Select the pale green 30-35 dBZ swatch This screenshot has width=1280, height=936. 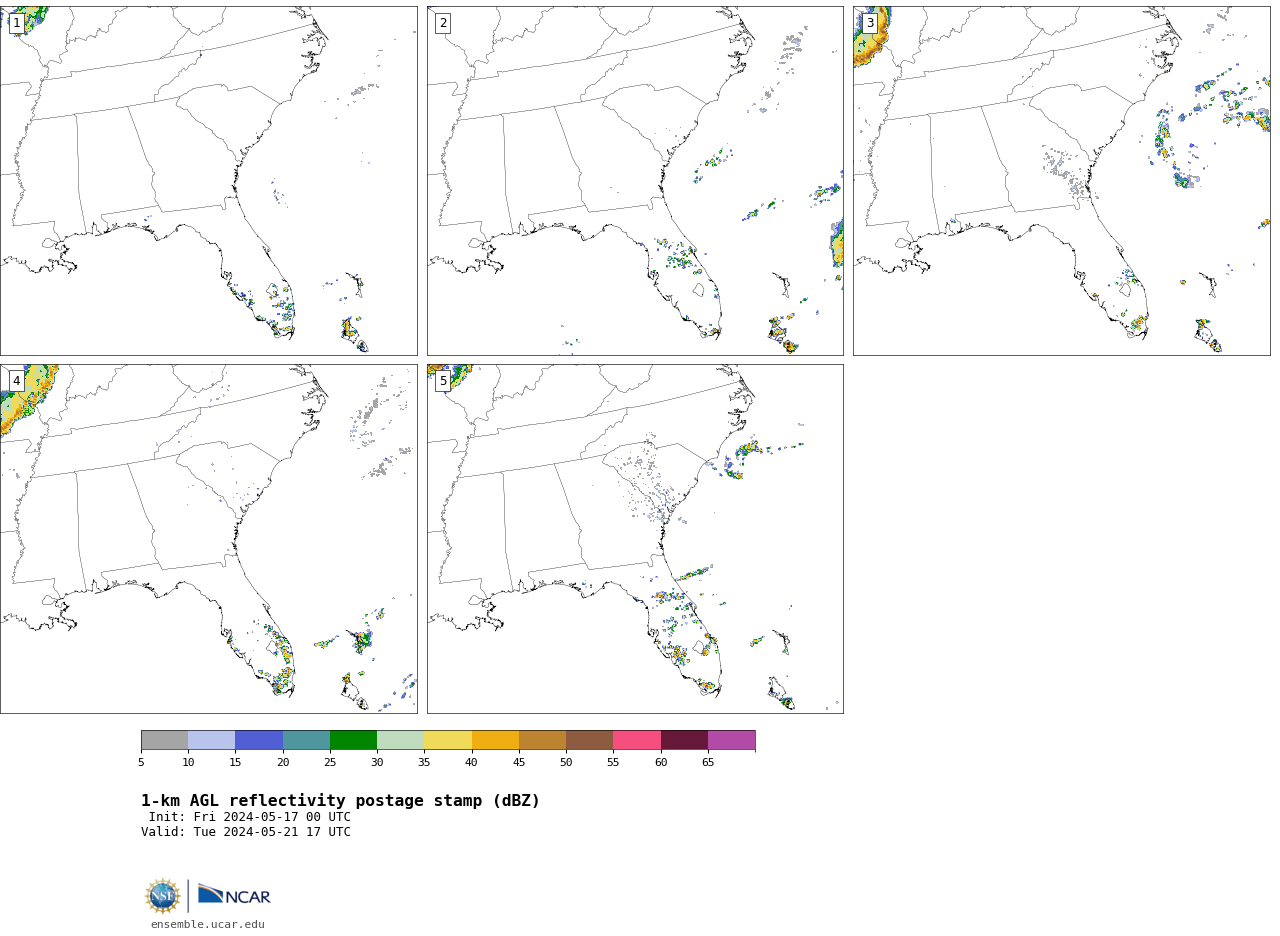tap(401, 740)
